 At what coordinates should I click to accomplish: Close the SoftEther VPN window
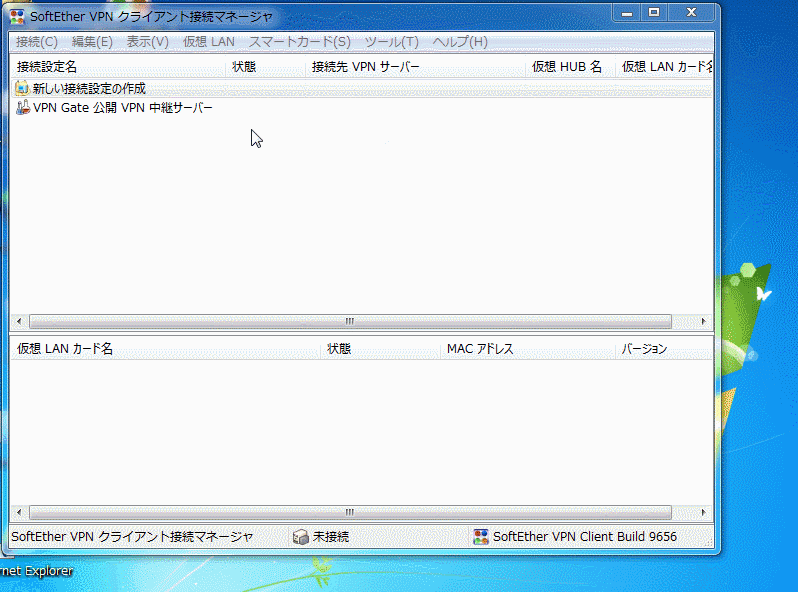[691, 13]
